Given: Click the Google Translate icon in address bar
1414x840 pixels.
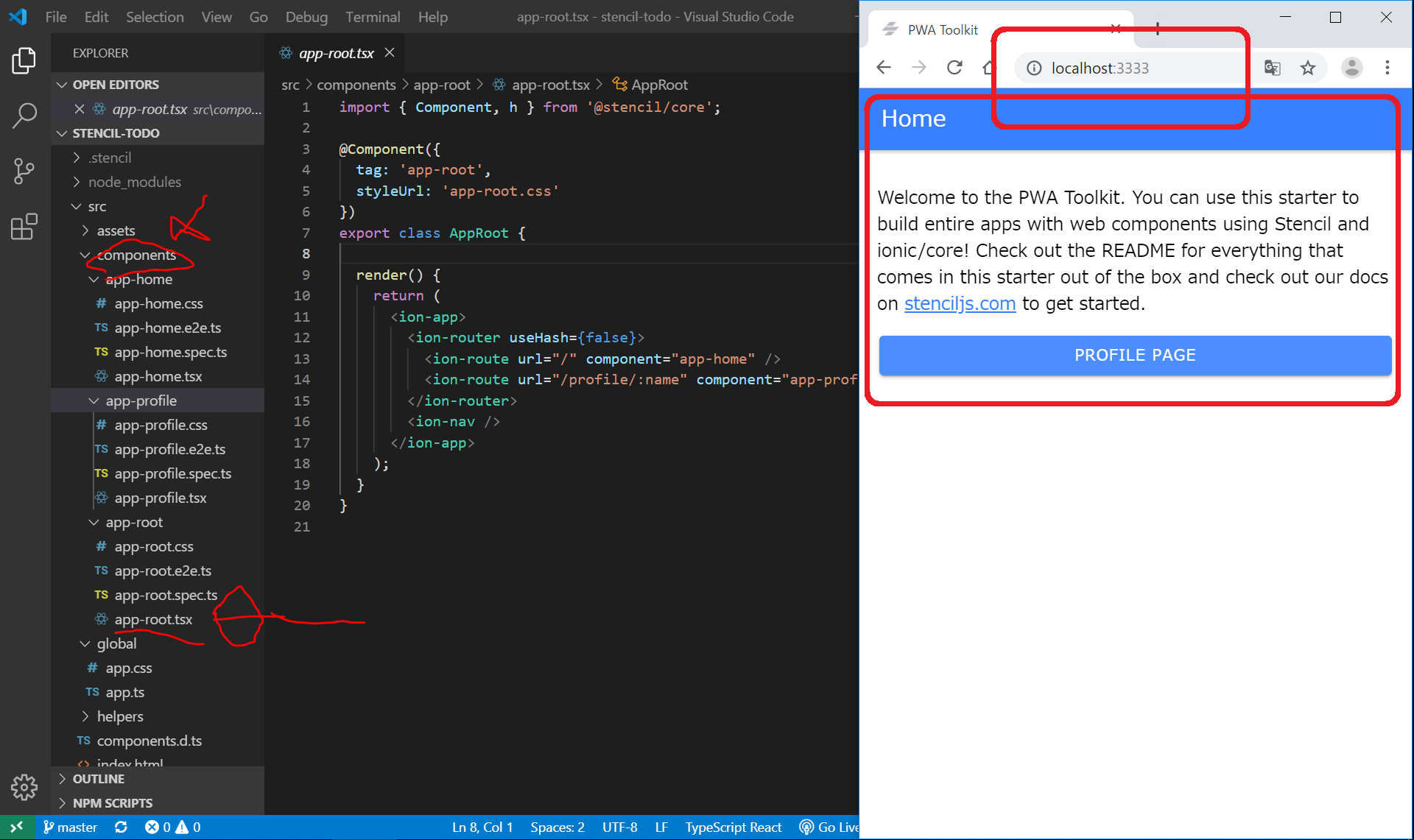Looking at the screenshot, I should (x=1272, y=68).
